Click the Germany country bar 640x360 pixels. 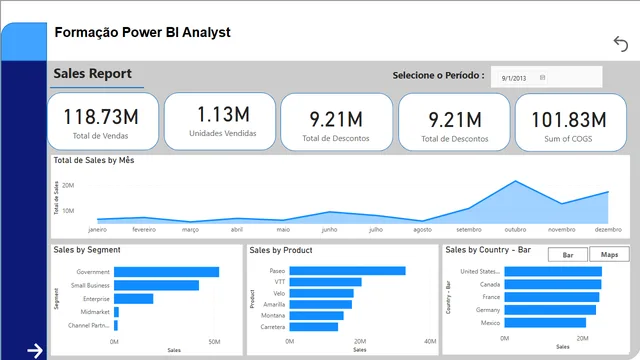coord(550,310)
